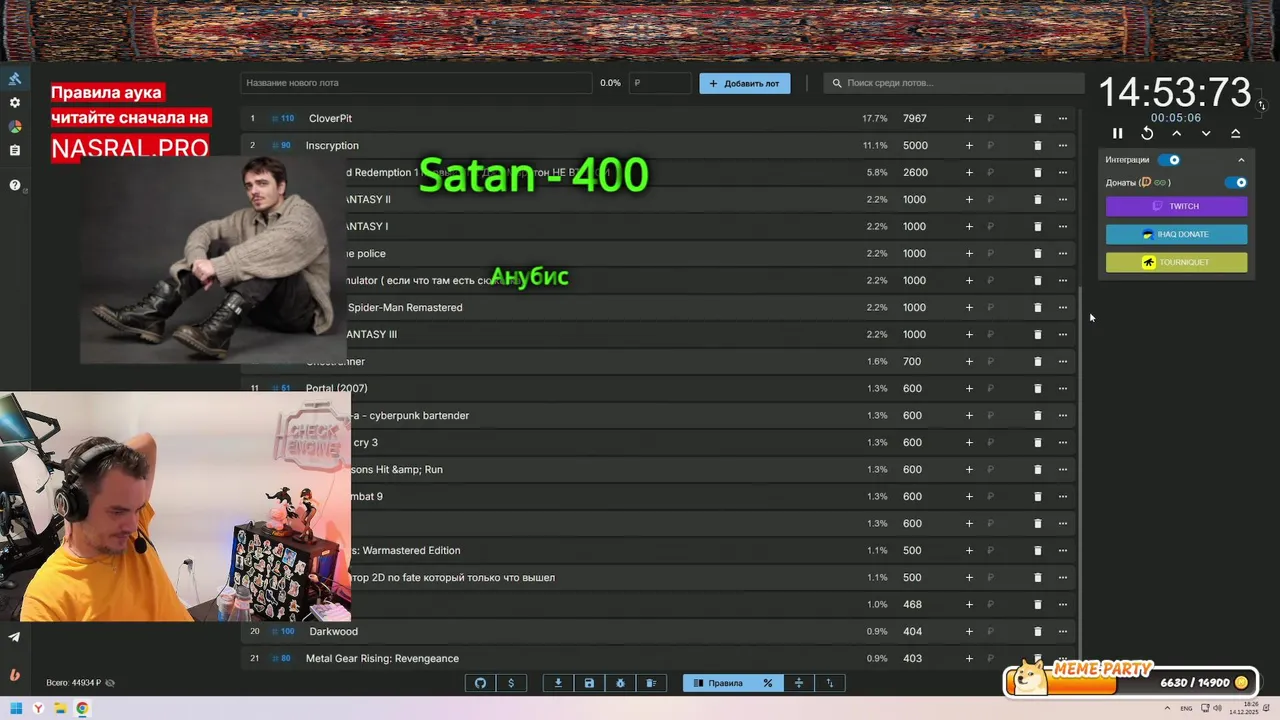1280x720 pixels.
Task: Delete the cyberpunk bartender lot
Action: click(1037, 415)
